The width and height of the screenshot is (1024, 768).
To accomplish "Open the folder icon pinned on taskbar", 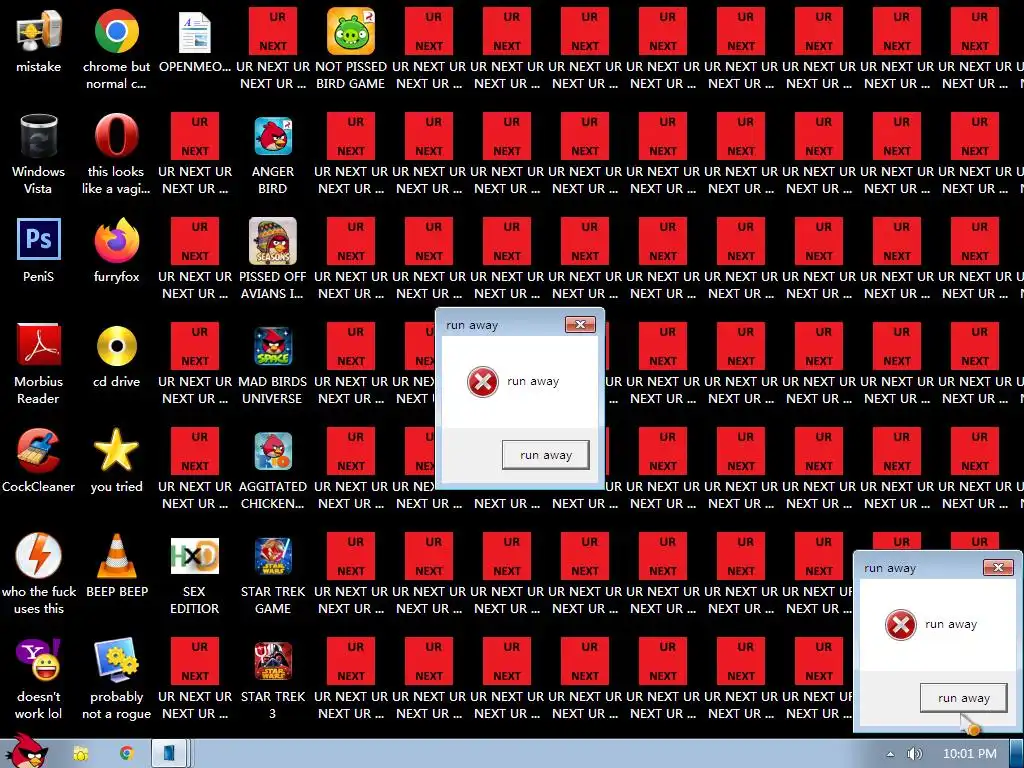I will 80,754.
